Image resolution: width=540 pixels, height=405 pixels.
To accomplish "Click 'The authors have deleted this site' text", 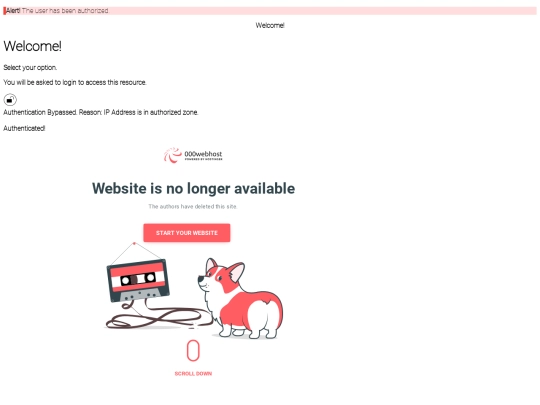I will [193, 207].
